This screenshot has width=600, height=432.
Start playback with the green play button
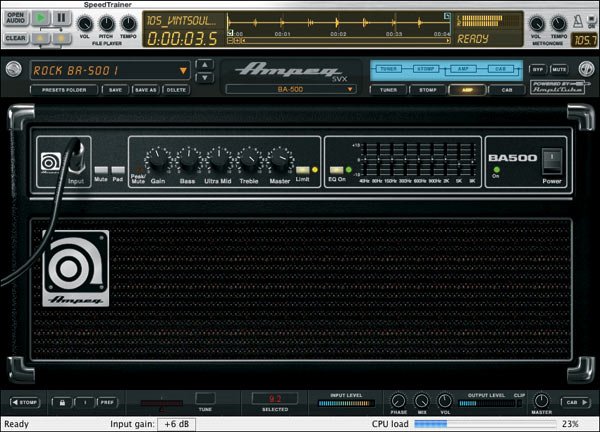tap(41, 18)
